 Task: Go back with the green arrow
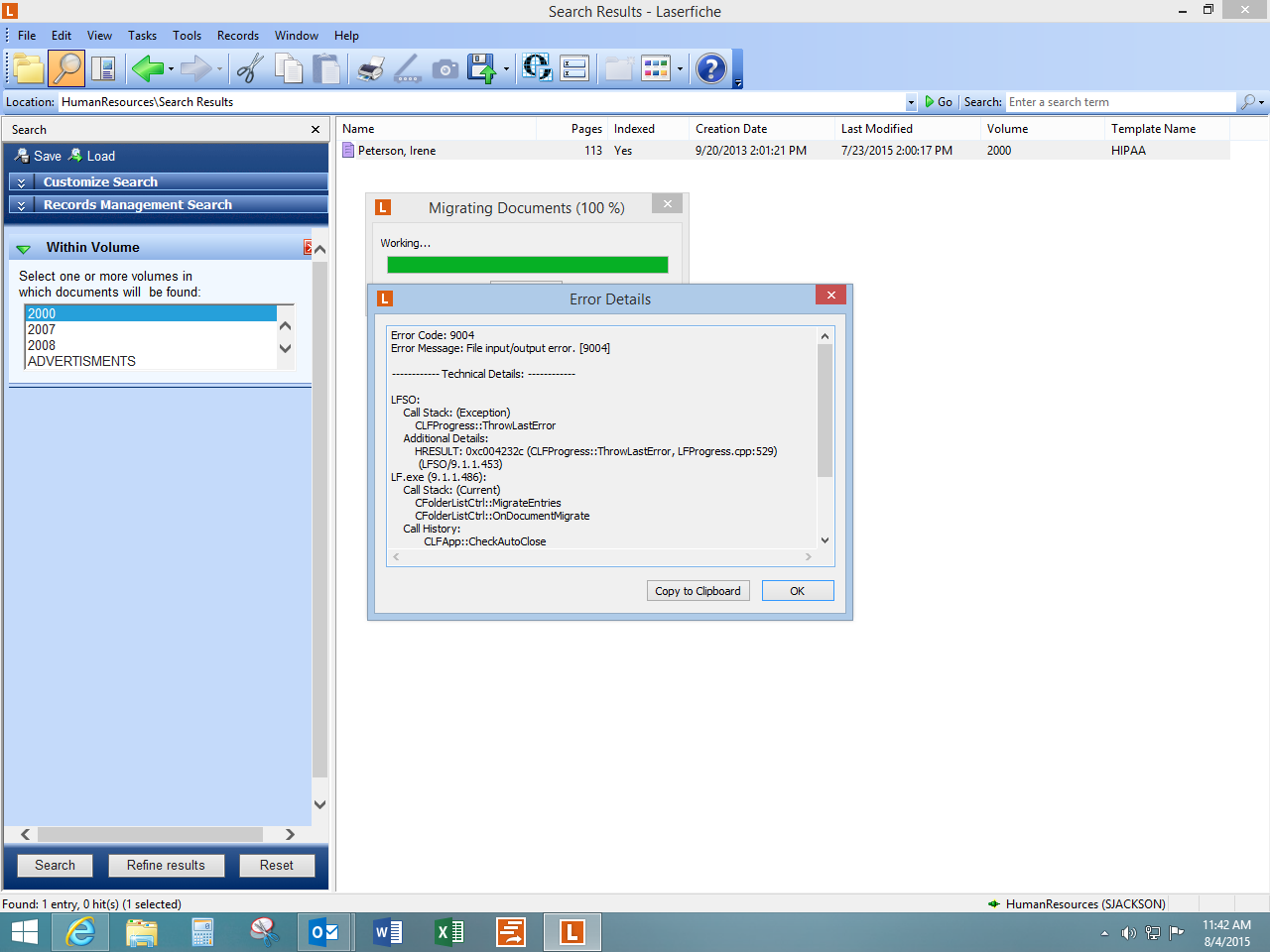(x=148, y=68)
